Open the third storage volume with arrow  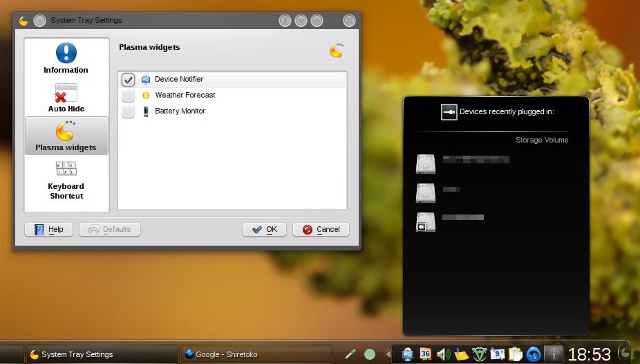[x=426, y=222]
